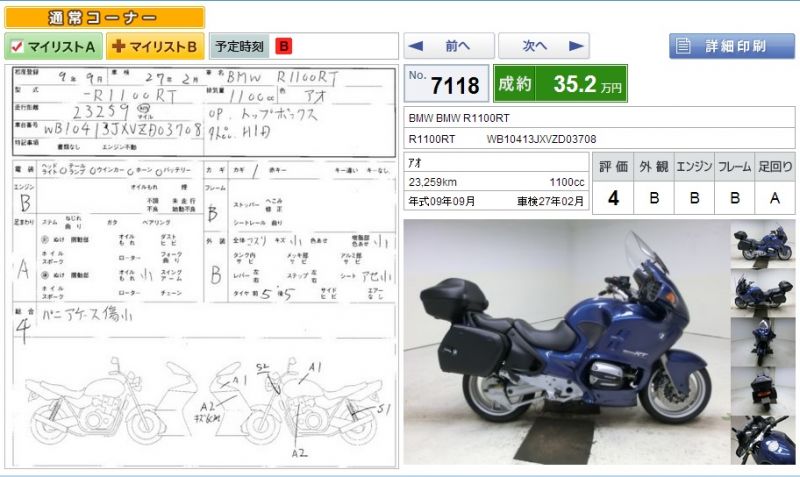Open the main motorcycle photo

pos(566,342)
